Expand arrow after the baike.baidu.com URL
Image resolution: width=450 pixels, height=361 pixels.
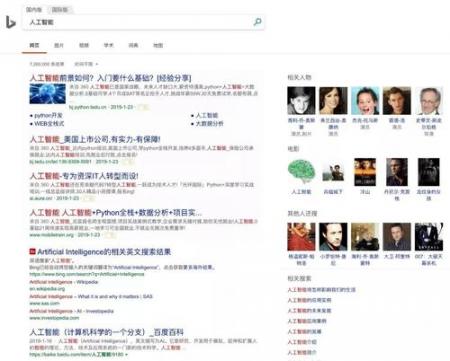(x=126, y=355)
